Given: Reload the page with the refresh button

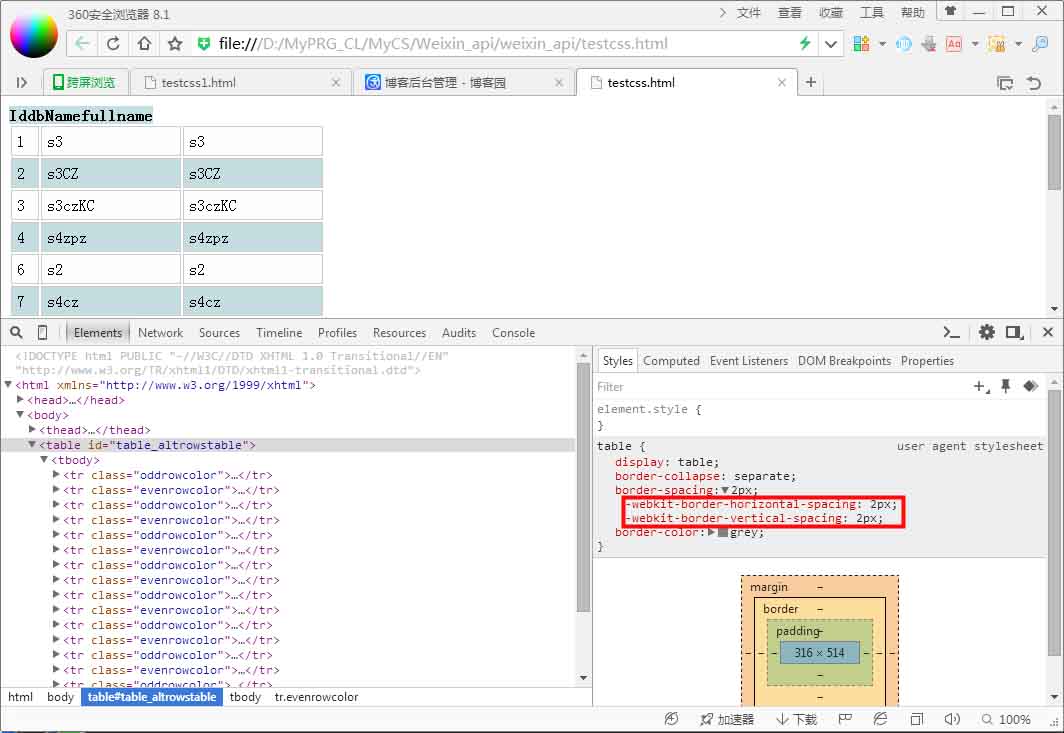Looking at the screenshot, I should point(113,44).
